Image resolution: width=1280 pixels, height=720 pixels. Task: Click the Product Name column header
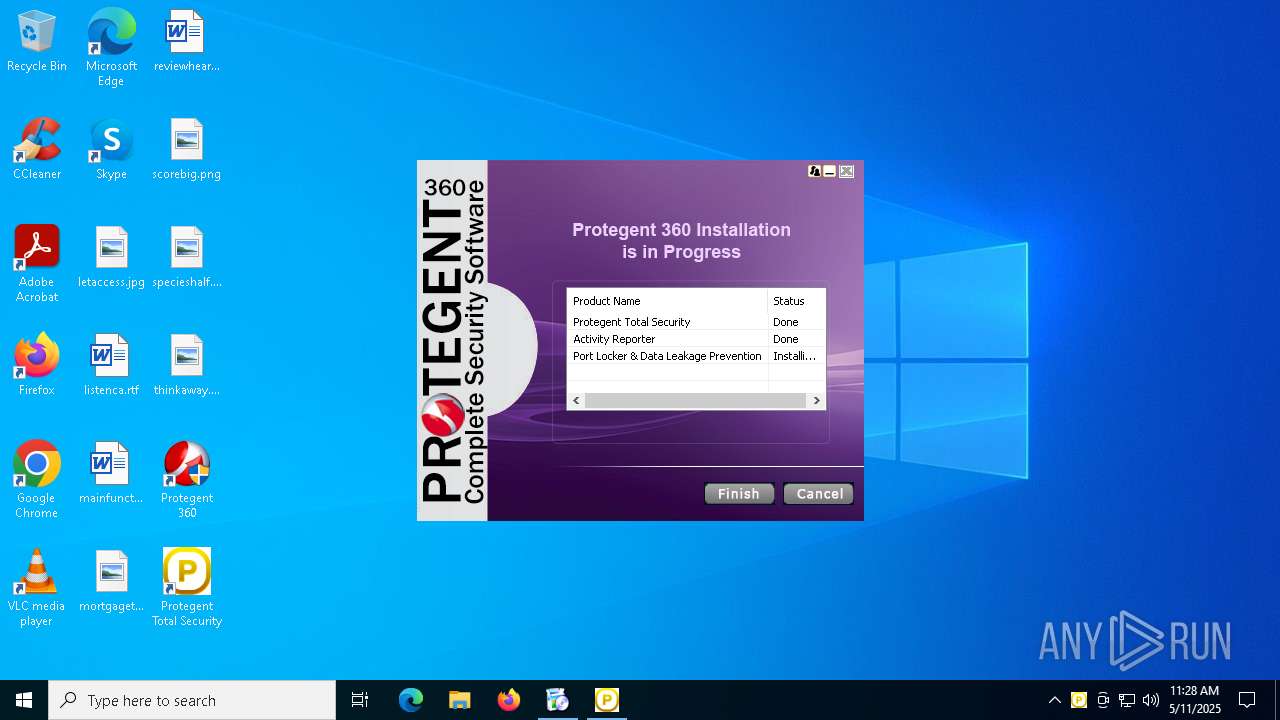667,301
